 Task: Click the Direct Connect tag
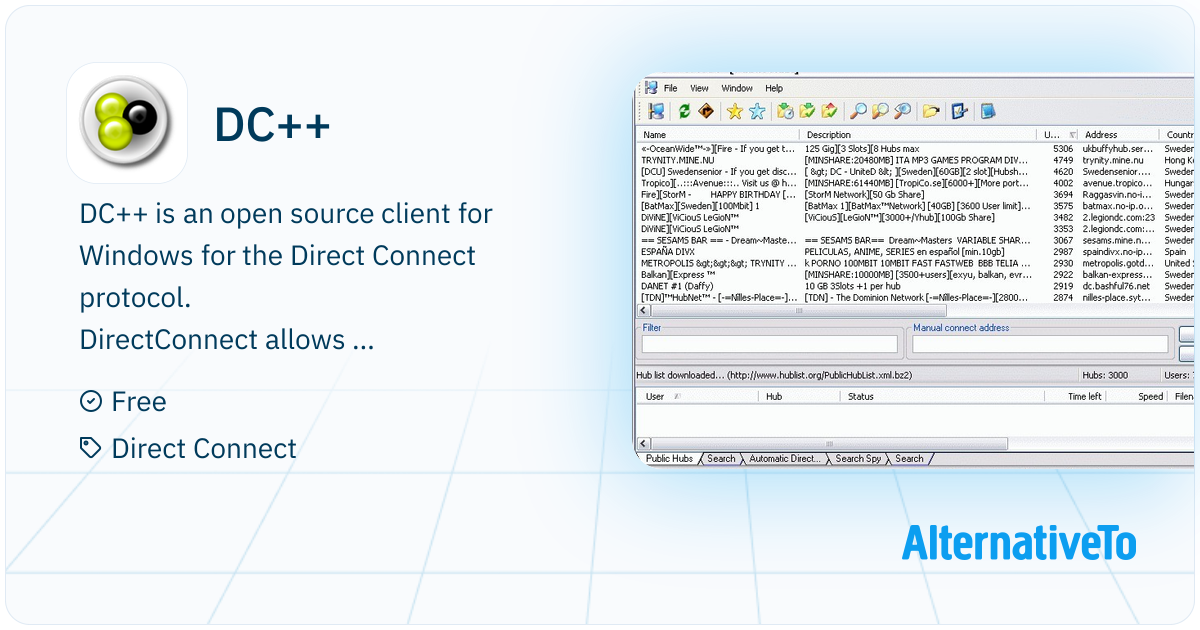(x=204, y=449)
